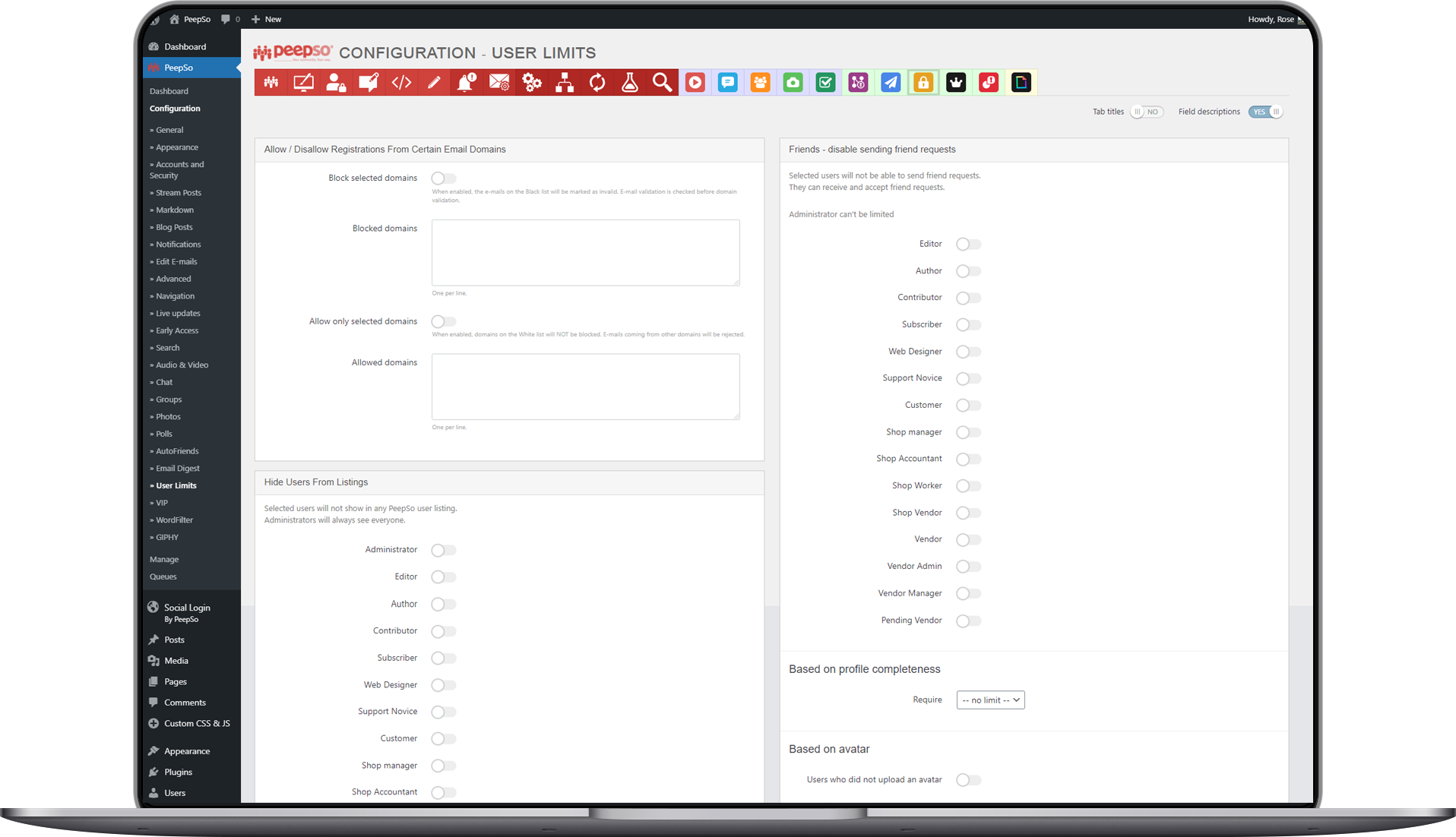Open Blog Posts pencil icon
This screenshot has height=837, width=1456.
(x=434, y=82)
